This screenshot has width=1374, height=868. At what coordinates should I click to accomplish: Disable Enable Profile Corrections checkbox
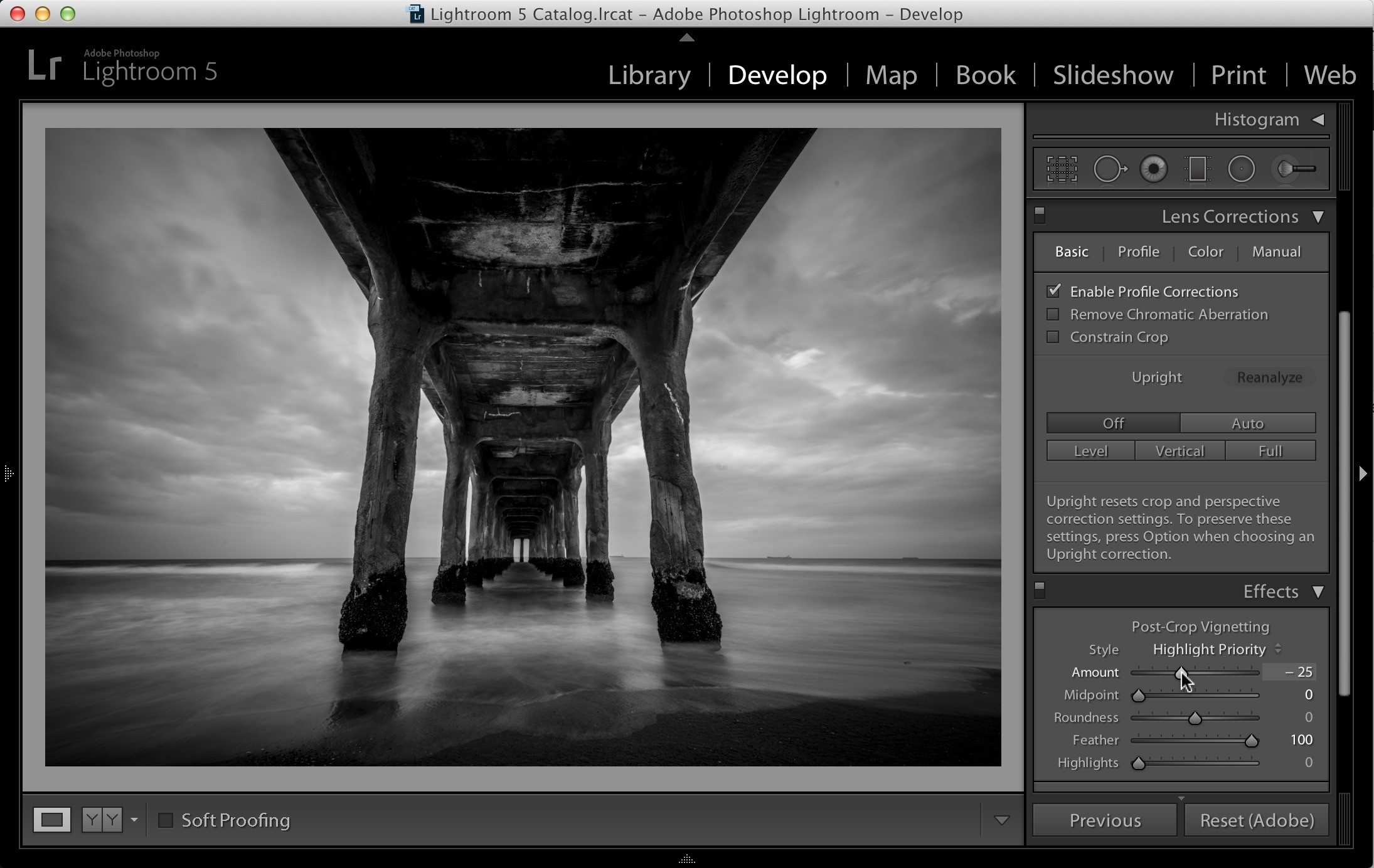tap(1053, 291)
